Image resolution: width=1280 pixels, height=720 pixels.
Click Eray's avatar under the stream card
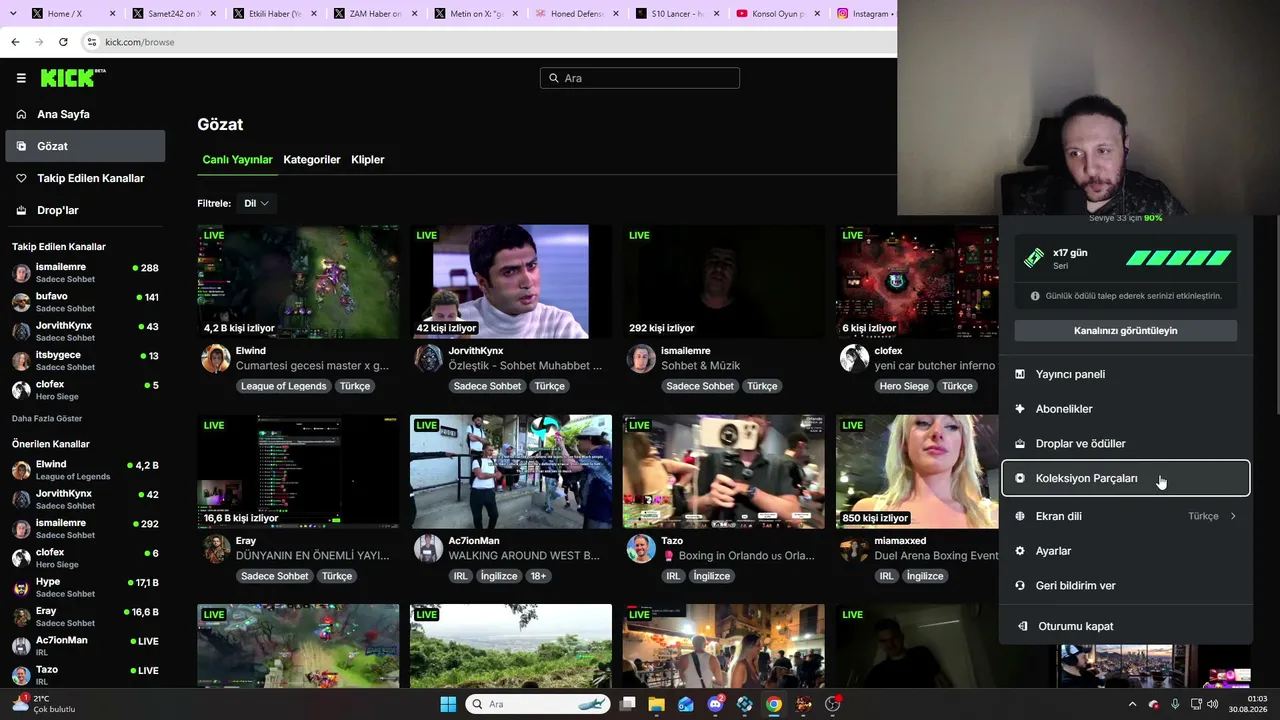coord(216,549)
